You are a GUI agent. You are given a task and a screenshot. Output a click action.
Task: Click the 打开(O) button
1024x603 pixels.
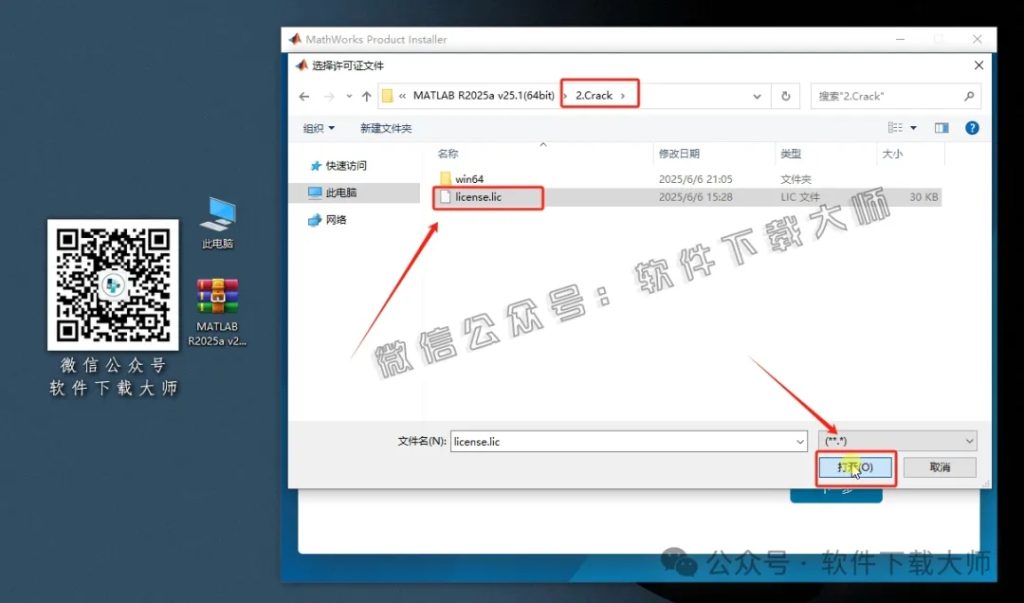pos(855,467)
